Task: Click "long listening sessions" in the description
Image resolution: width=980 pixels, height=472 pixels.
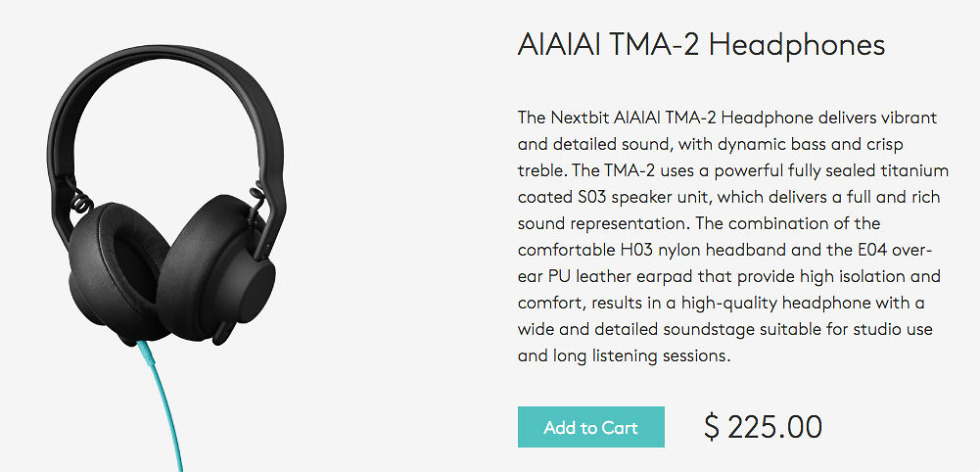Action: click(x=641, y=355)
